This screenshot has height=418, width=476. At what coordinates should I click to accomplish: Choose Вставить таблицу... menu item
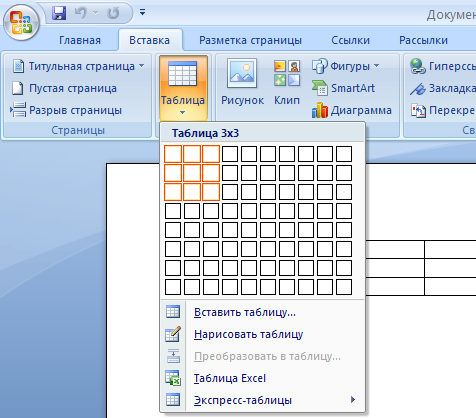click(x=263, y=312)
